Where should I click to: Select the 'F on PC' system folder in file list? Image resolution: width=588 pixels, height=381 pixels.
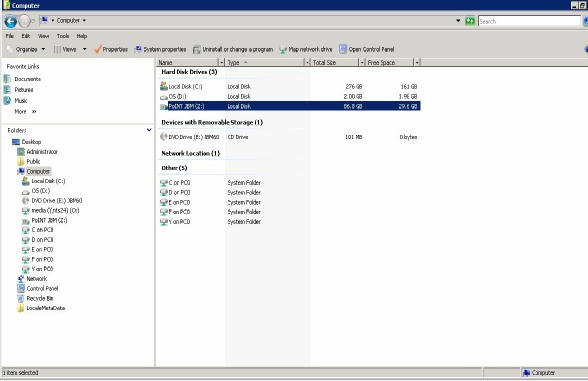pos(179,212)
